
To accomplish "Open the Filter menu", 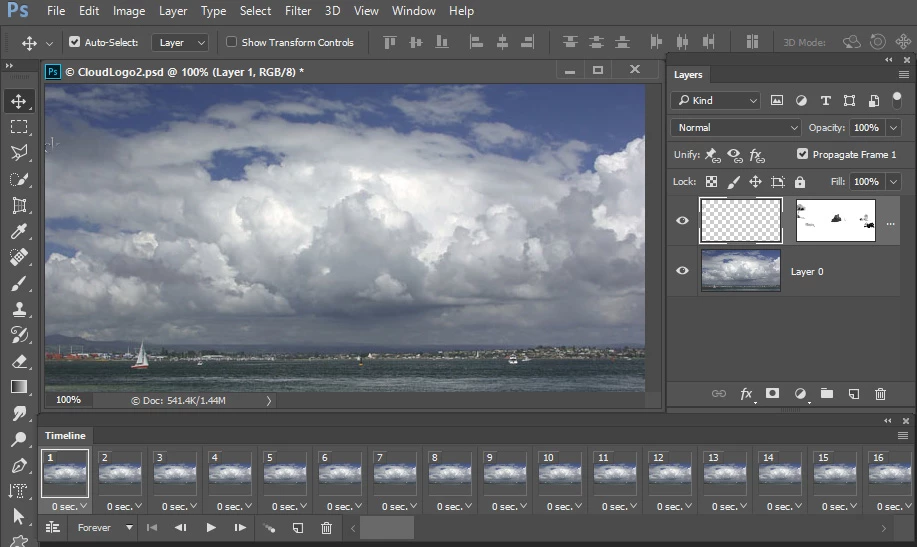I will point(298,11).
